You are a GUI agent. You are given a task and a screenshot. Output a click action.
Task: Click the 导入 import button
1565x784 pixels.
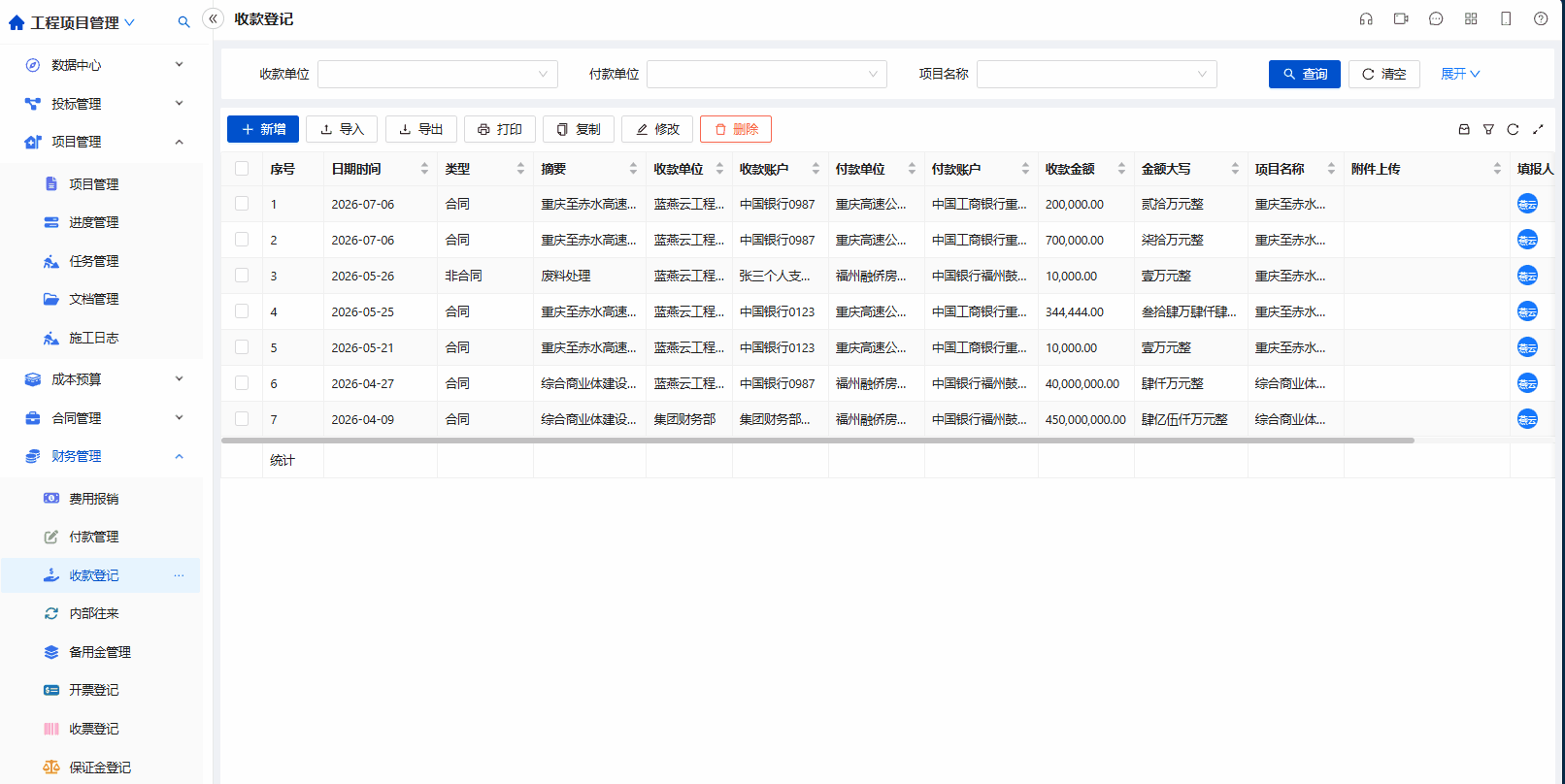pos(342,129)
